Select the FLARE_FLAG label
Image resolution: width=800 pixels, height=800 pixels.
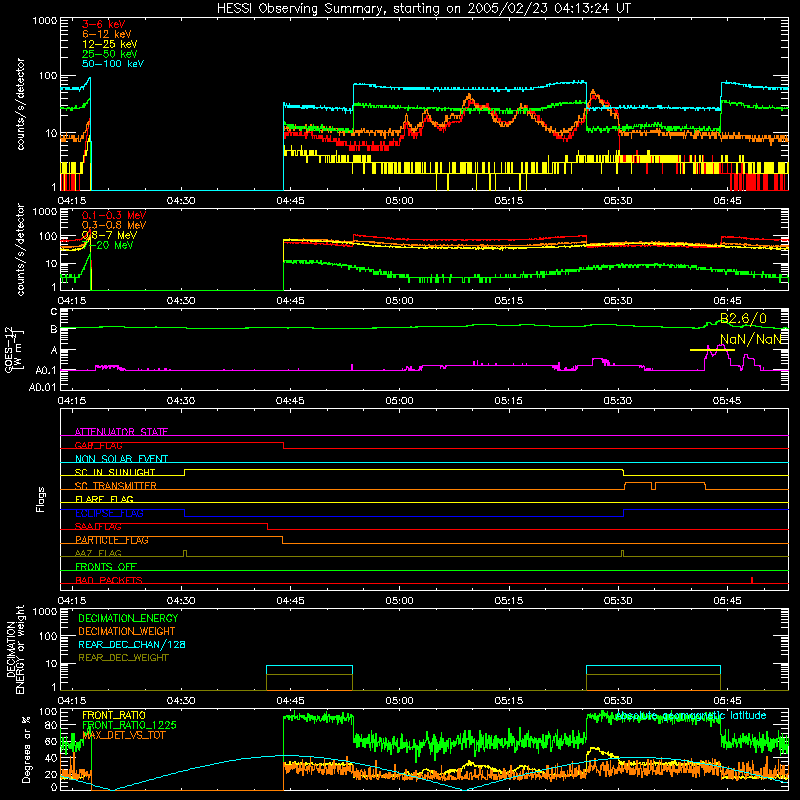[x=104, y=499]
